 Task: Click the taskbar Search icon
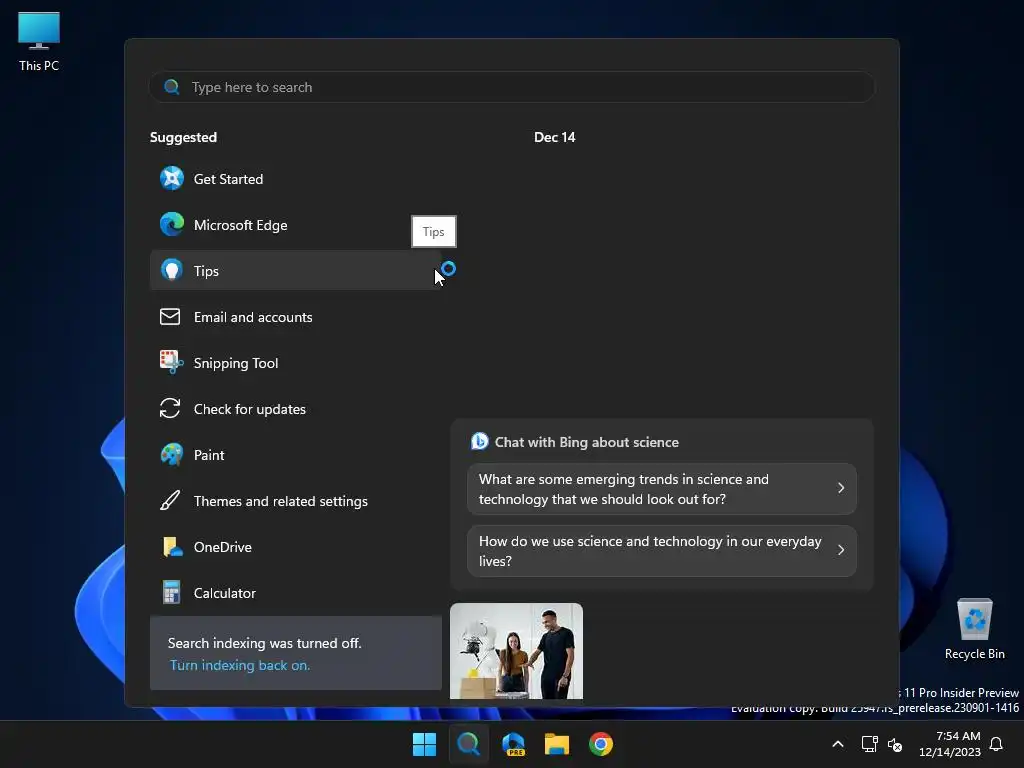468,744
